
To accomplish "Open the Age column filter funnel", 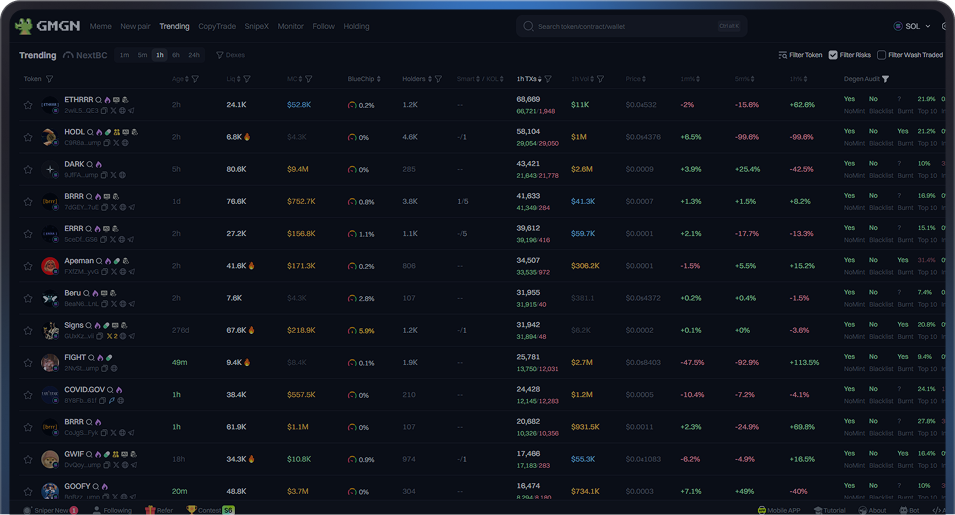I will 195,79.
